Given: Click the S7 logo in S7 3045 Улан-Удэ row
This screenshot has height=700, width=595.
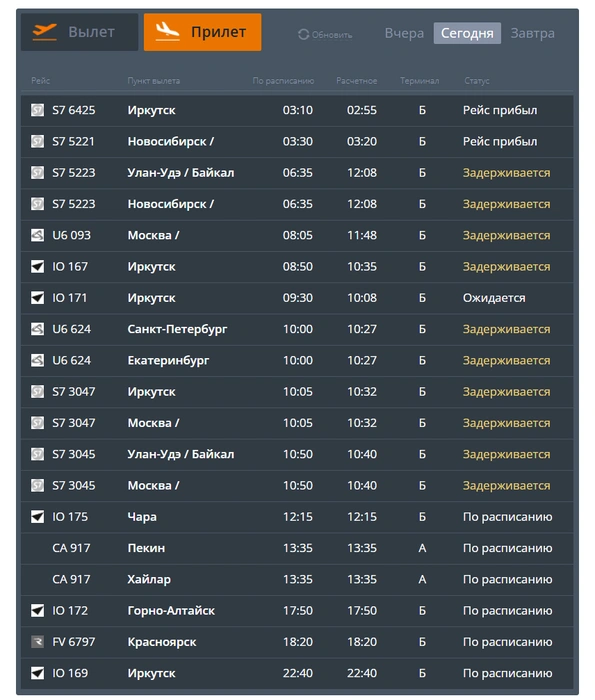Looking at the screenshot, I should click(37, 454).
